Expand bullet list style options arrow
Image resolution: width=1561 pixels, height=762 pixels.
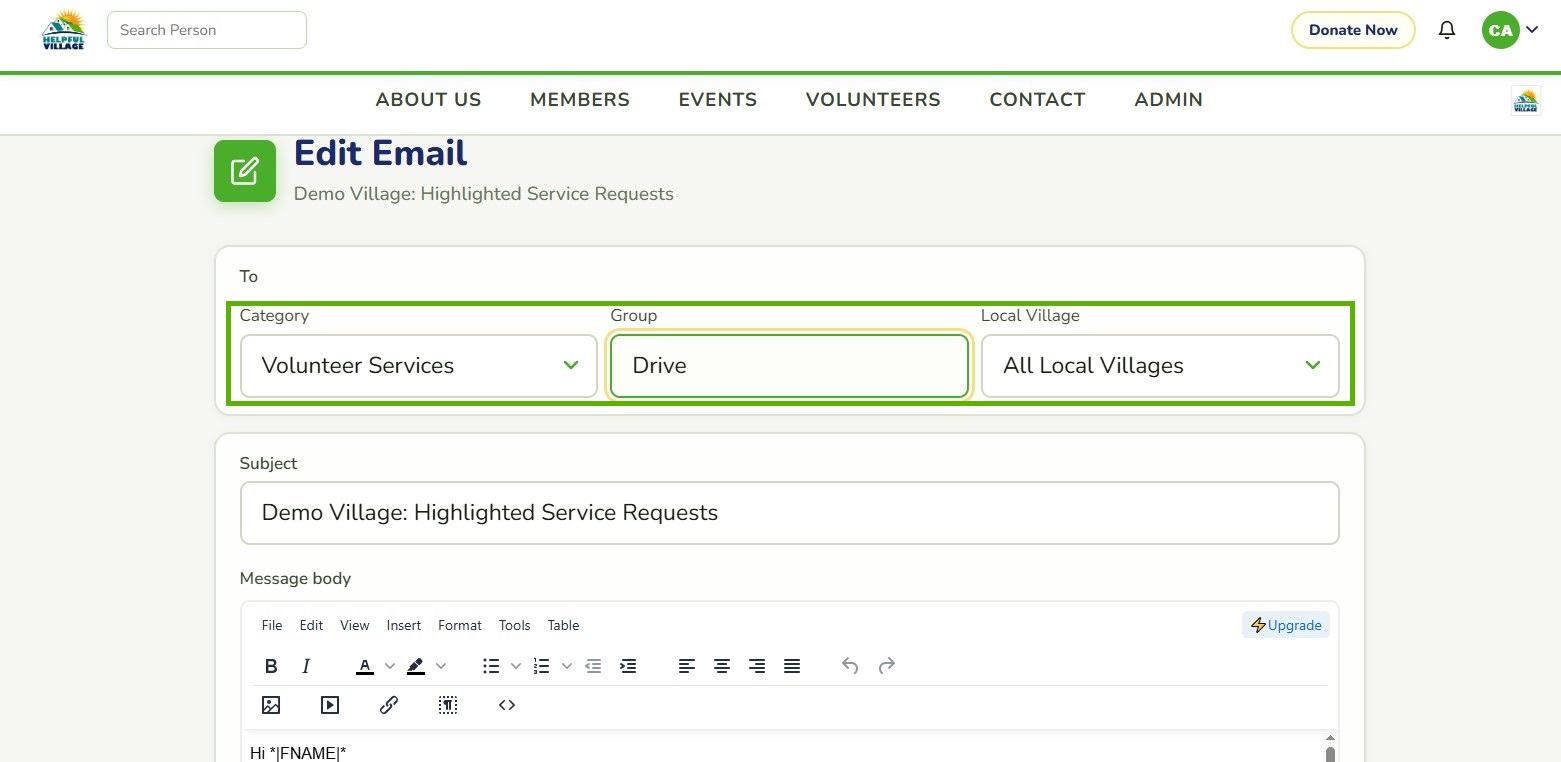click(516, 666)
